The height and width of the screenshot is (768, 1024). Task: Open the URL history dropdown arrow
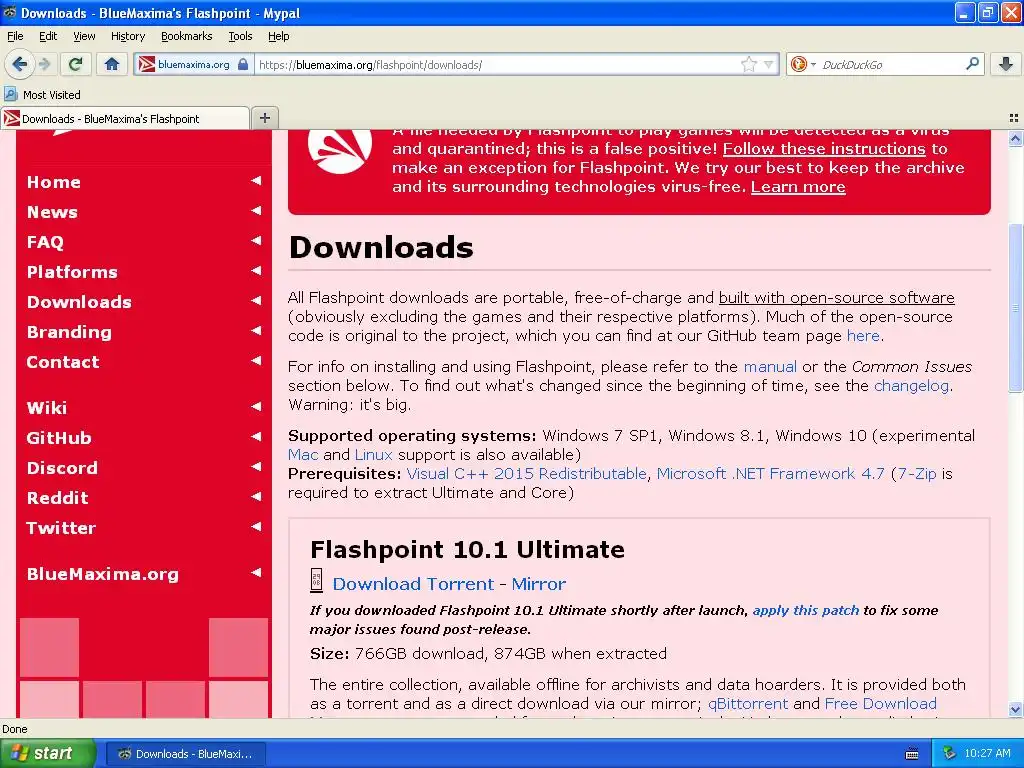pyautogui.click(x=768, y=64)
